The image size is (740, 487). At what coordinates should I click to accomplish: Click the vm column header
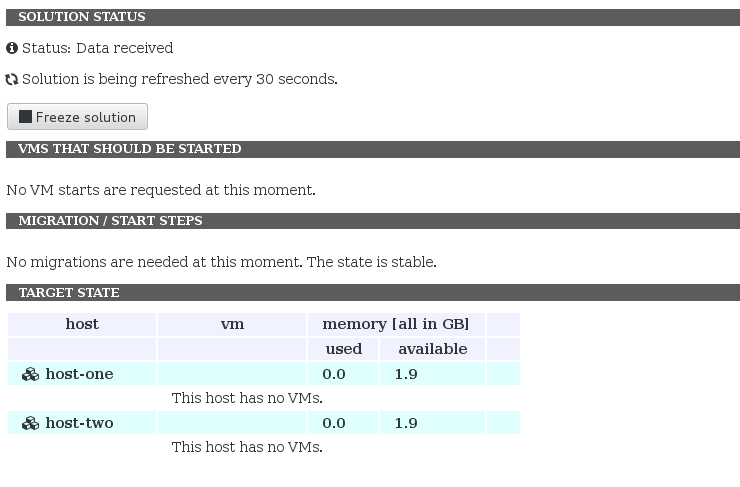232,324
